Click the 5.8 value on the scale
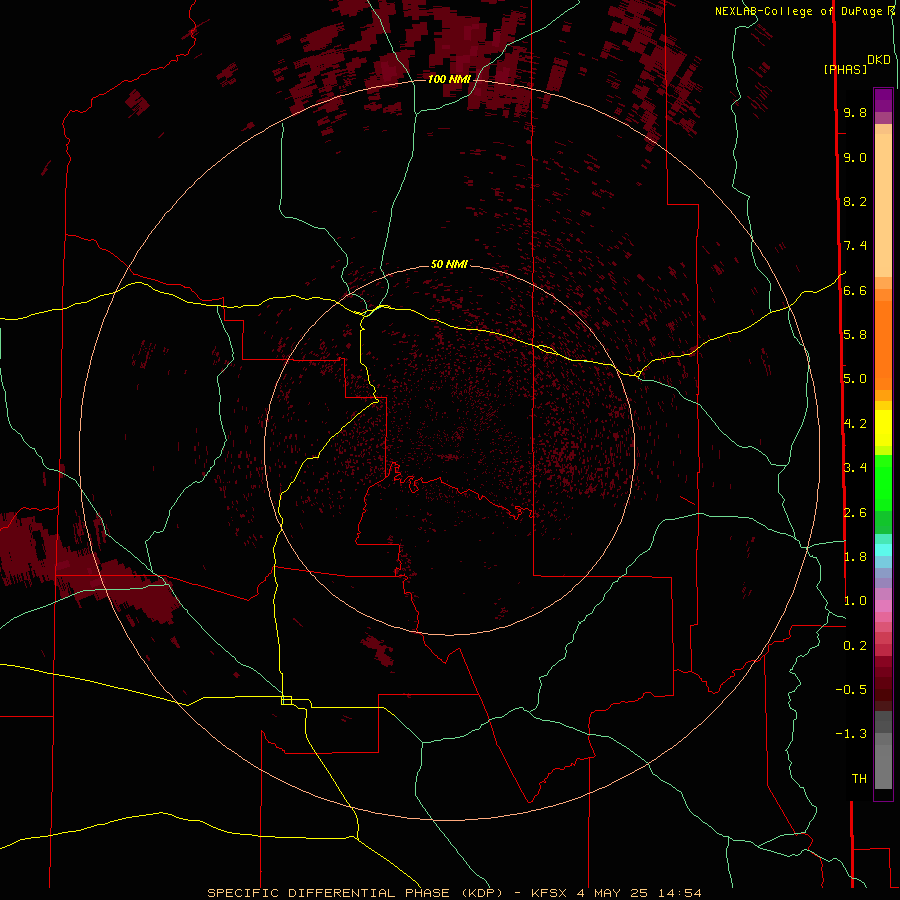The image size is (900, 900). click(855, 335)
